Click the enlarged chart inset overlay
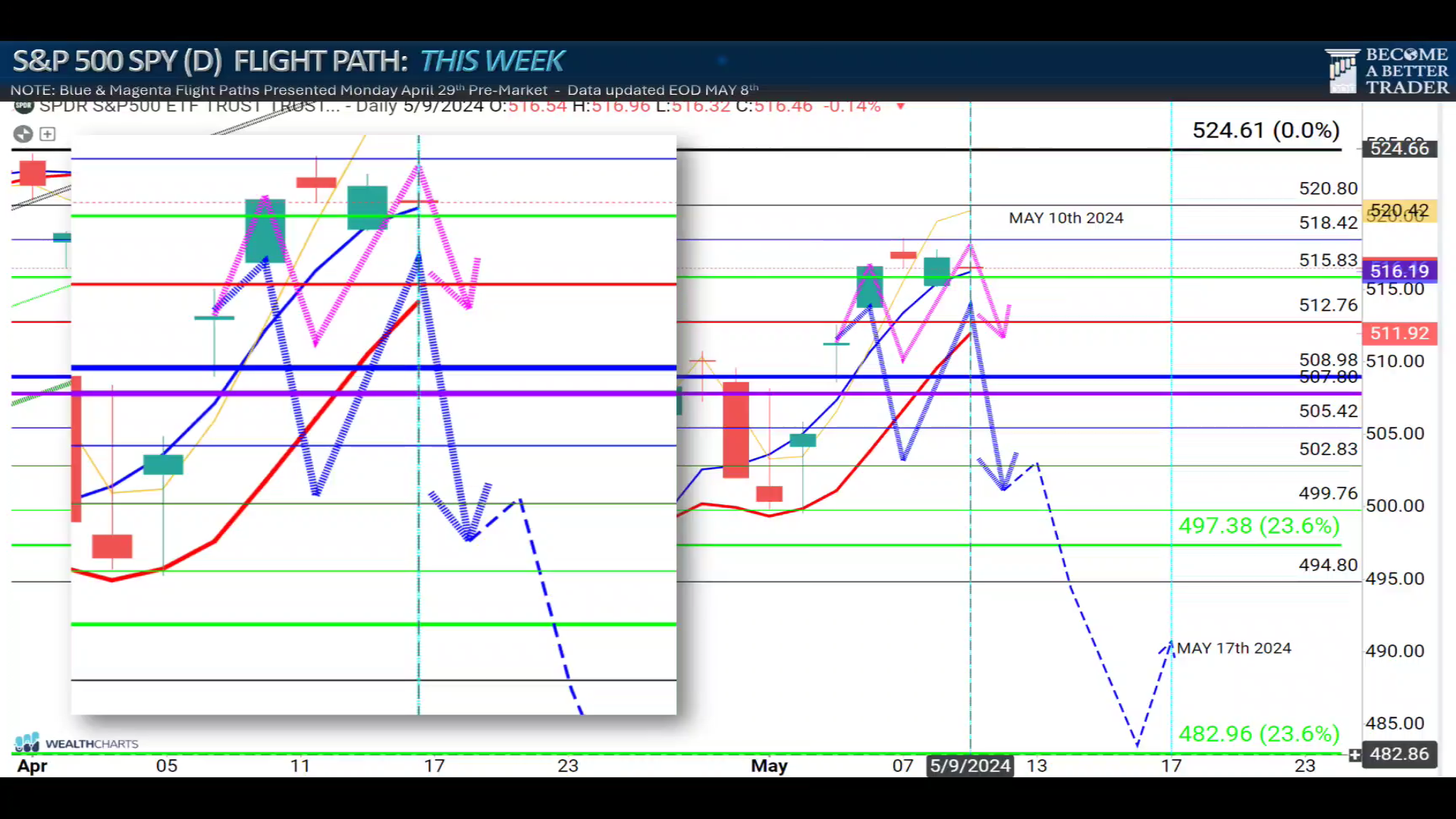The width and height of the screenshot is (1456, 819). (x=374, y=425)
